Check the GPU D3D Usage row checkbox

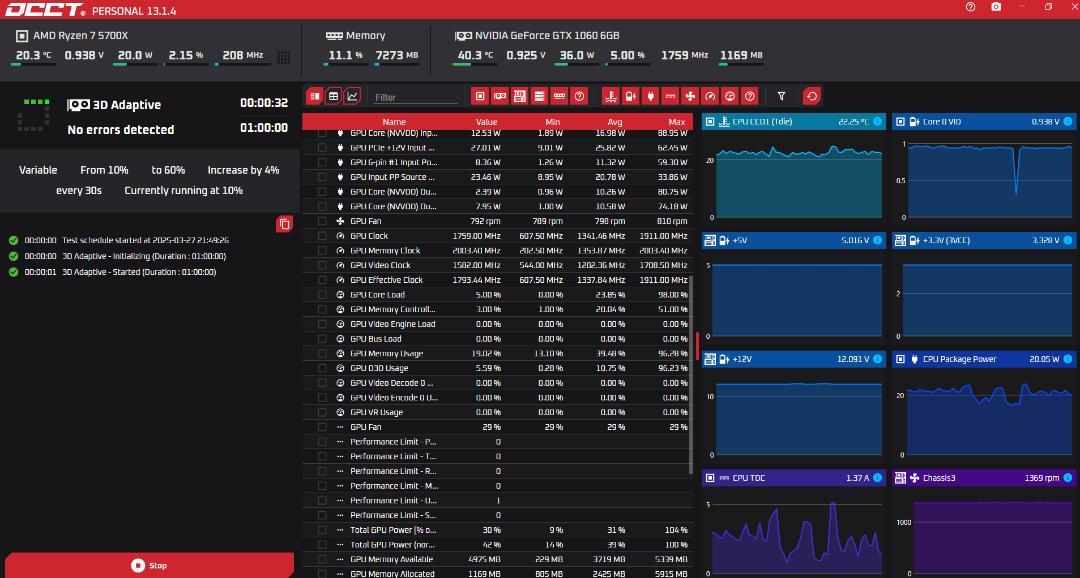pyautogui.click(x=322, y=368)
